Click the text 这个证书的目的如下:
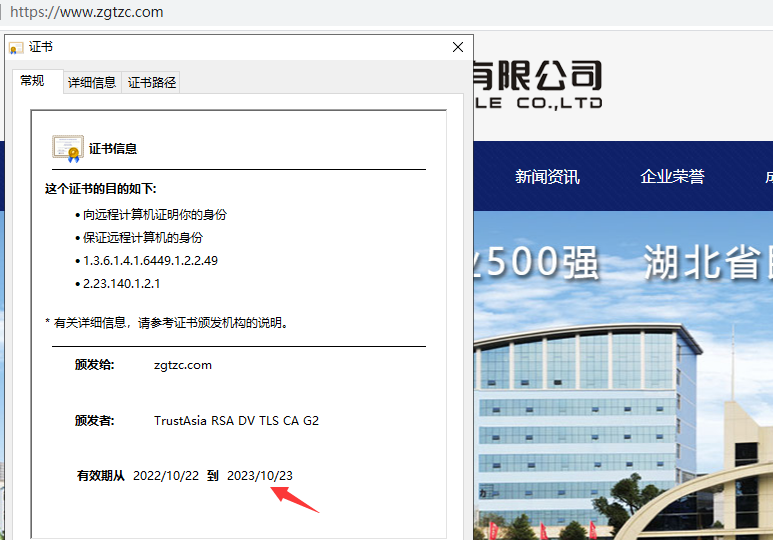773x540 pixels. pyautogui.click(x=101, y=189)
